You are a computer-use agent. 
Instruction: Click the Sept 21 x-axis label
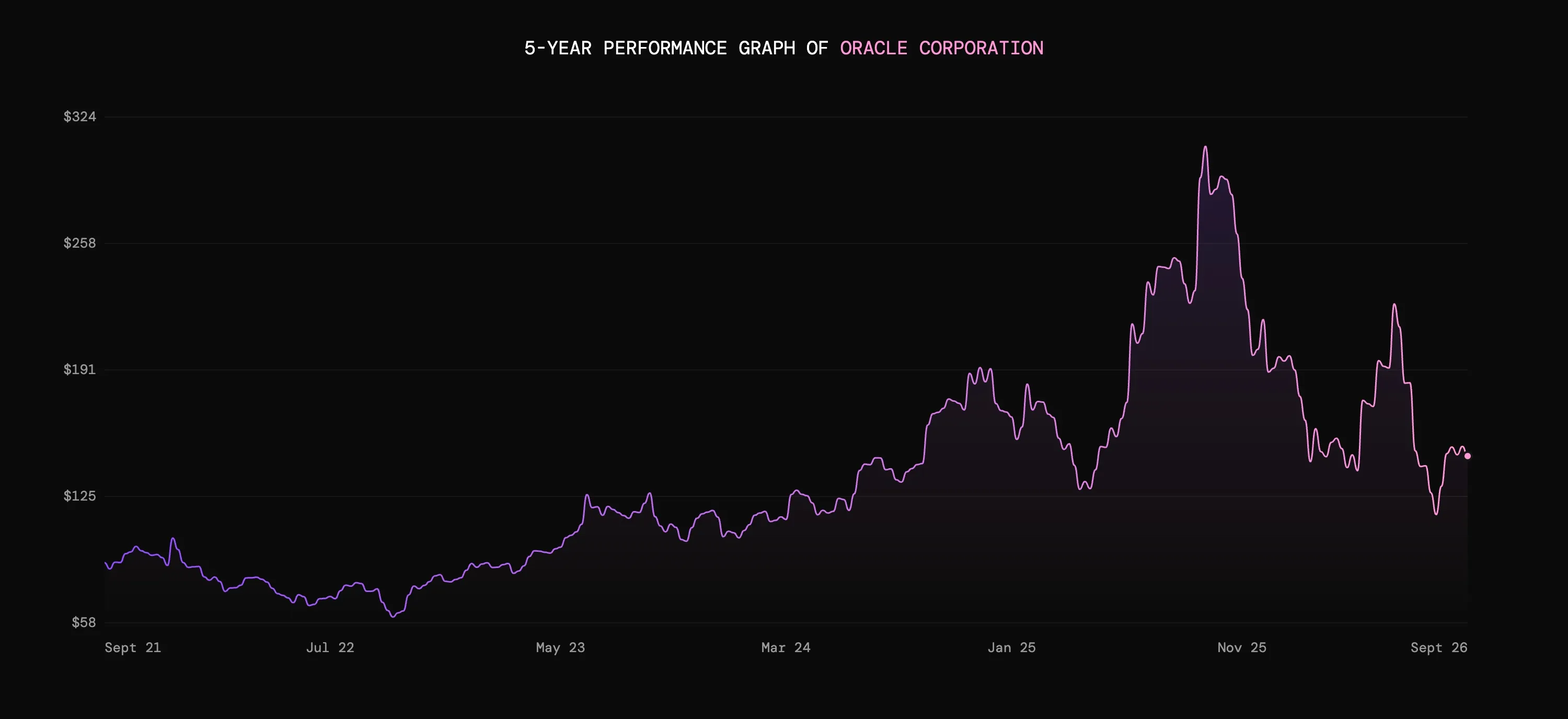click(133, 648)
